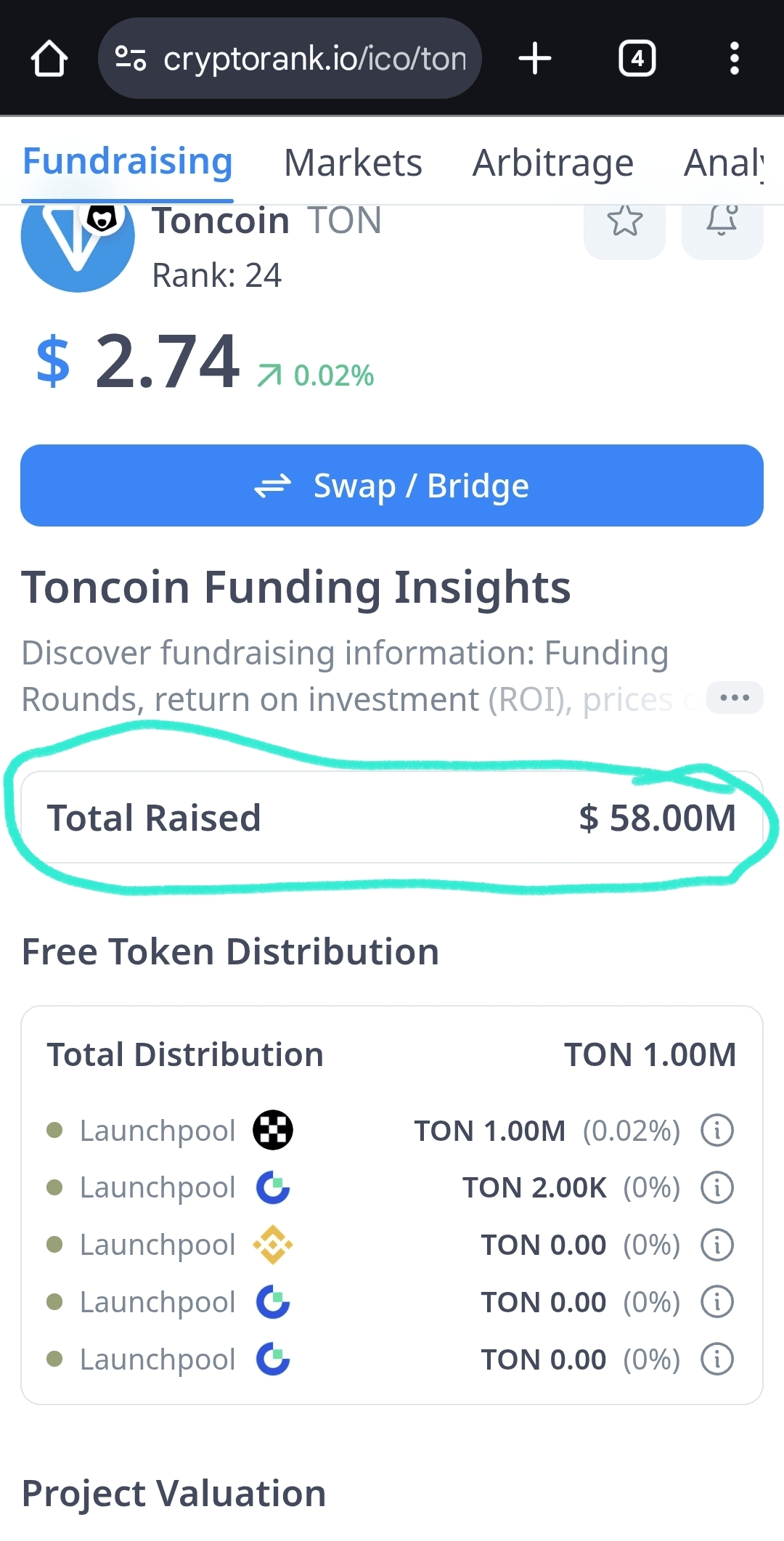Viewport: 784px width, 1541px height.
Task: Switch to the Markets tab
Action: pyautogui.click(x=353, y=163)
